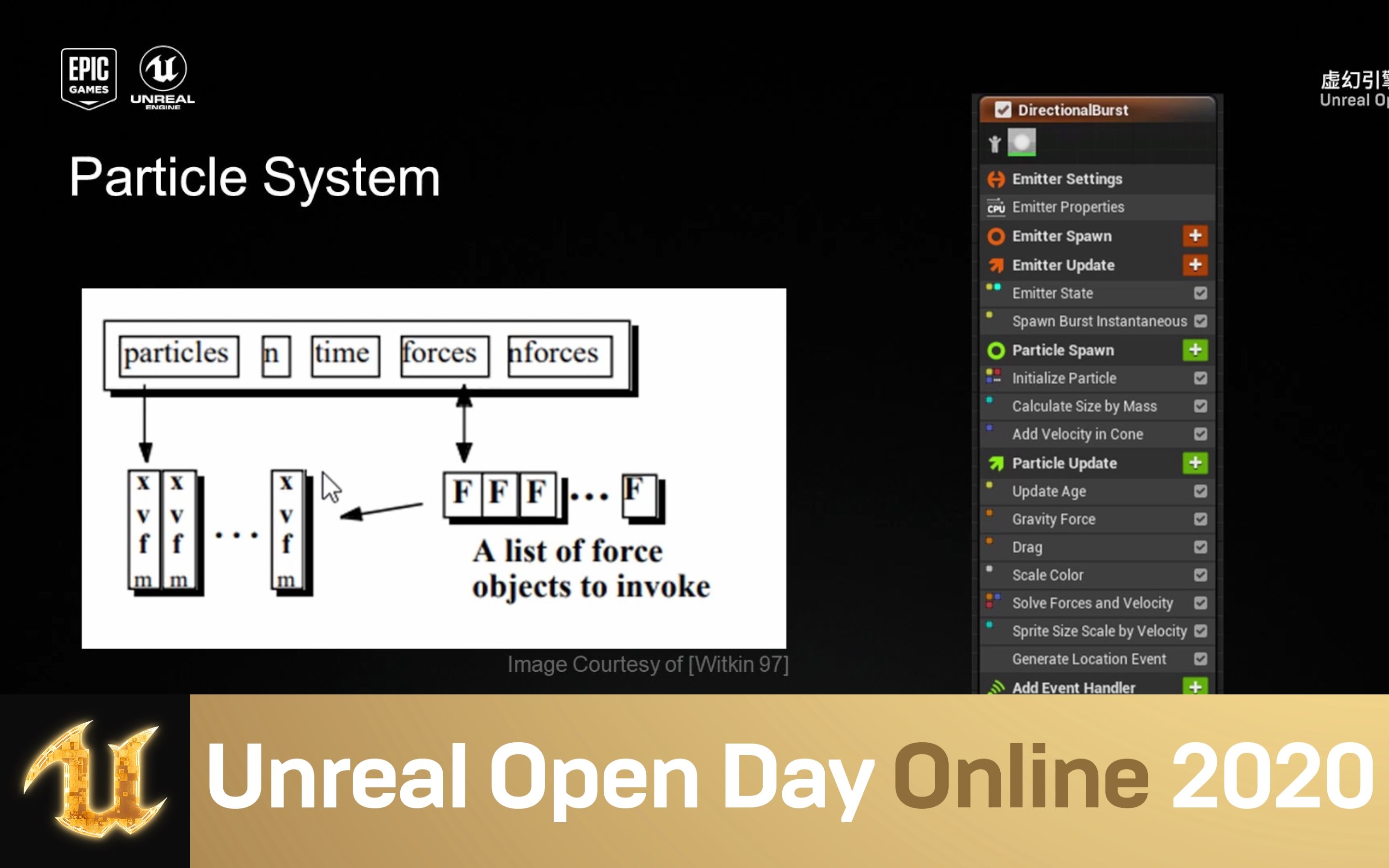Viewport: 1389px width, 868px height.
Task: Select the Particle Spawn module
Action: coord(1062,349)
